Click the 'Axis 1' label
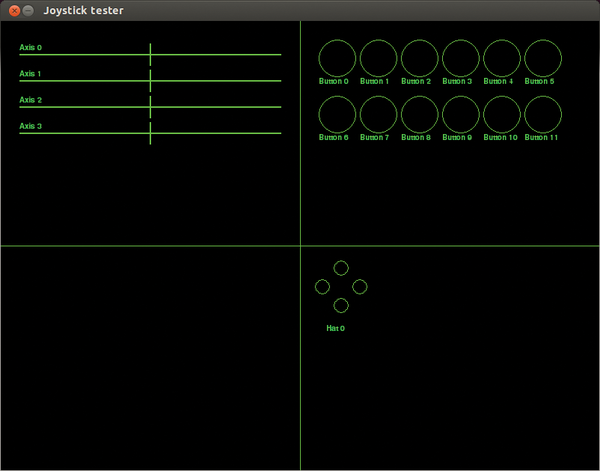Image resolution: width=600 pixels, height=471 pixels. pos(30,73)
